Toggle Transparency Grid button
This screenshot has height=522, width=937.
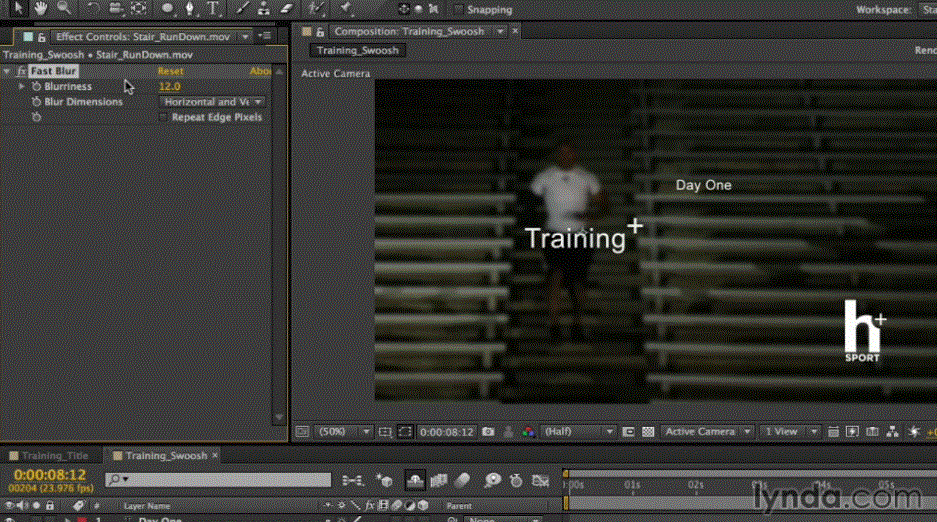pos(648,431)
